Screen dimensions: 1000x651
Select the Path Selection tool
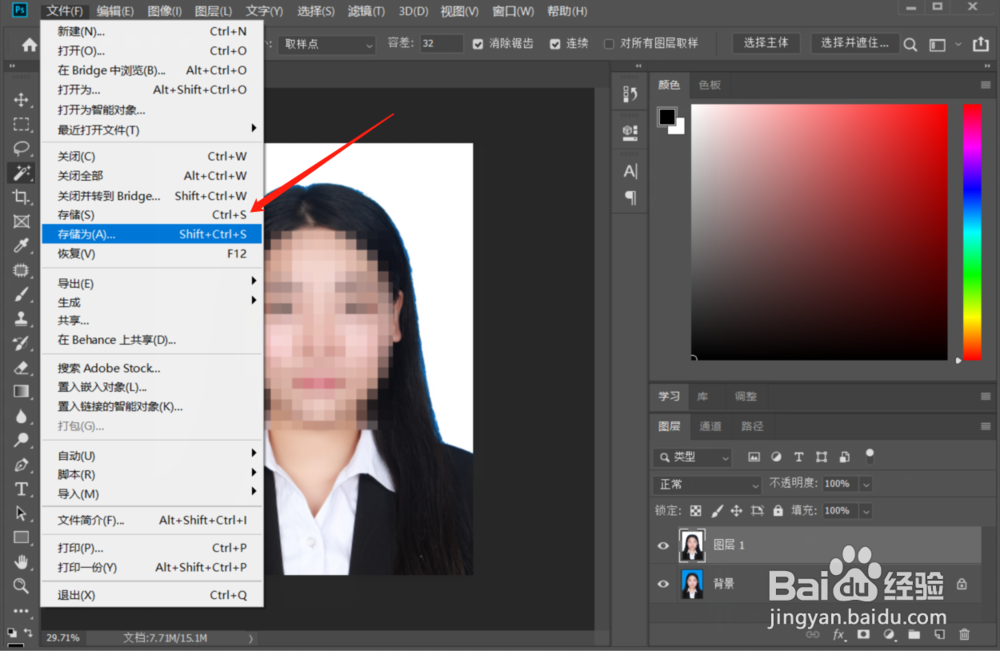tap(21, 513)
